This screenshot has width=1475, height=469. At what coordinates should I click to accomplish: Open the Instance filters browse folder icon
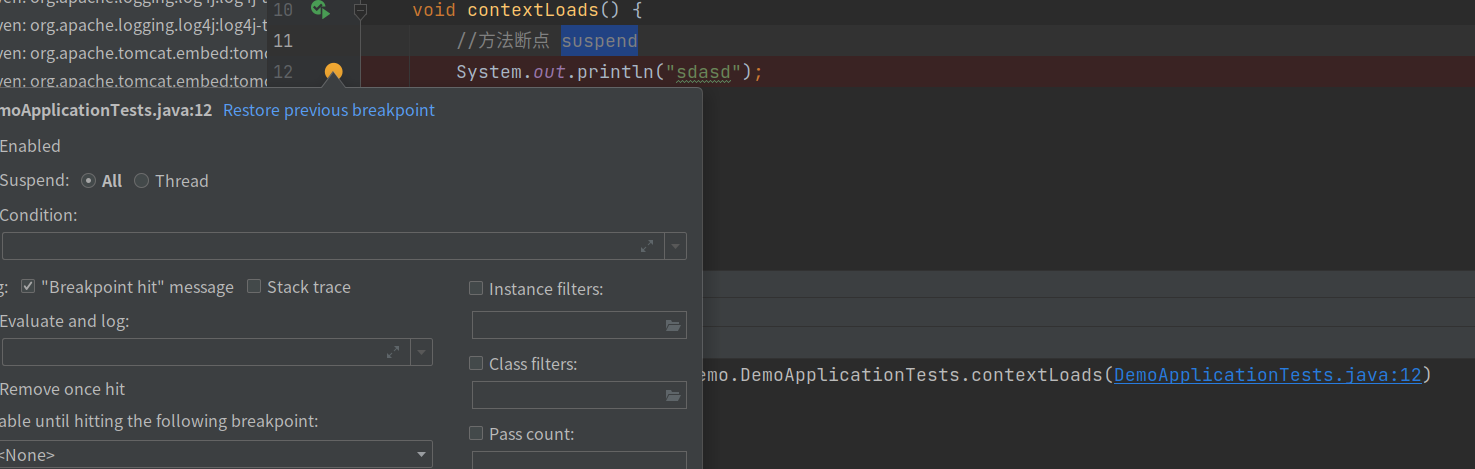coord(674,325)
